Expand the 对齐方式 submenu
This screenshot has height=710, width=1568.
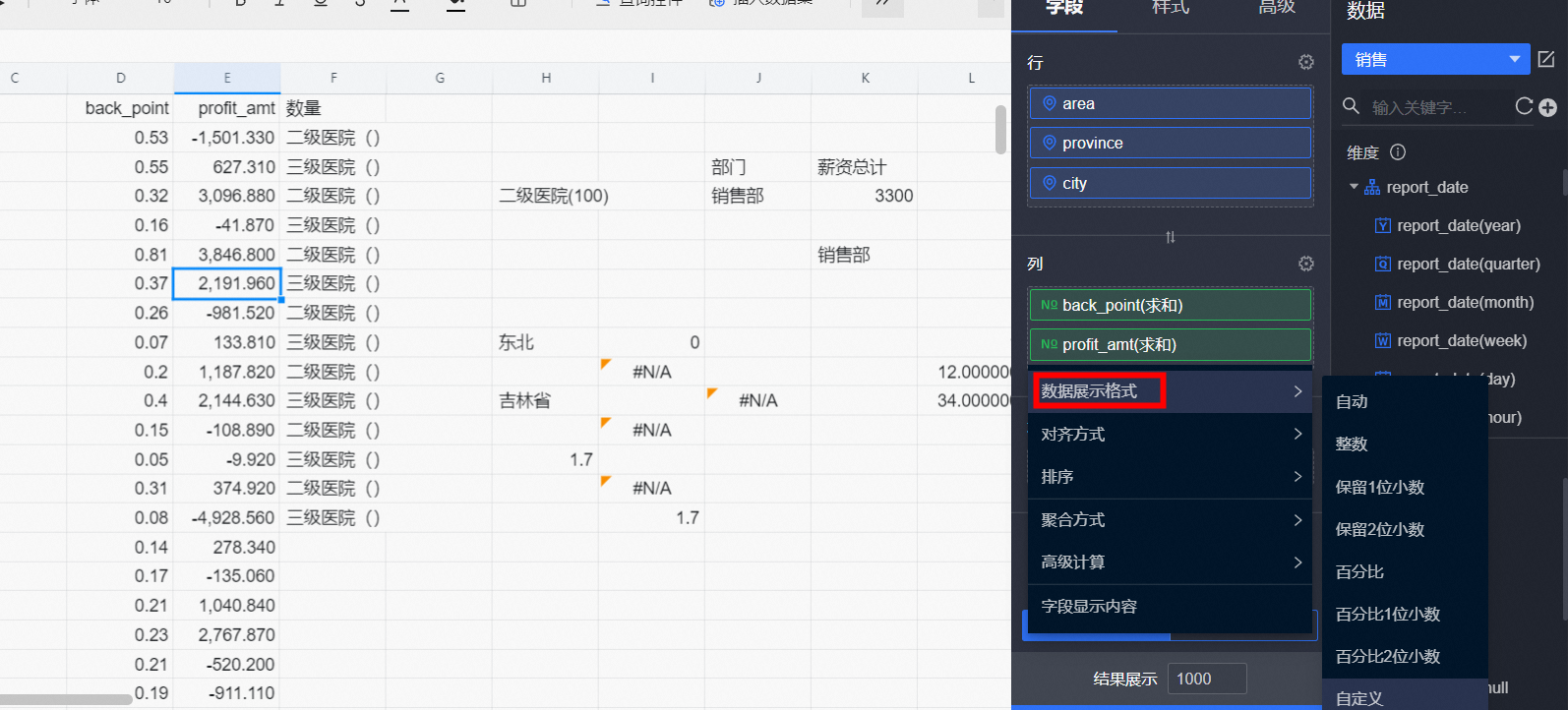(1170, 434)
